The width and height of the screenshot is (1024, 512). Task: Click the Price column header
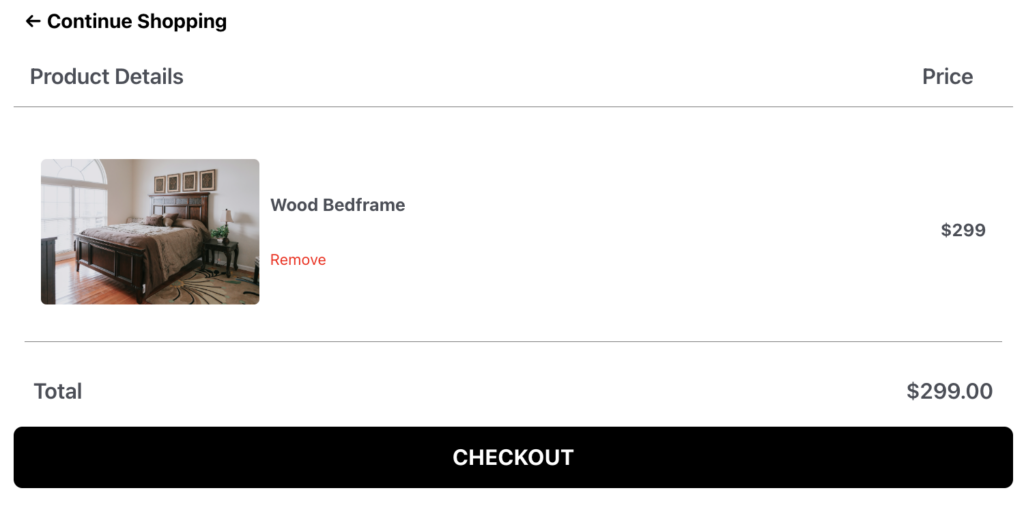pyautogui.click(x=947, y=77)
